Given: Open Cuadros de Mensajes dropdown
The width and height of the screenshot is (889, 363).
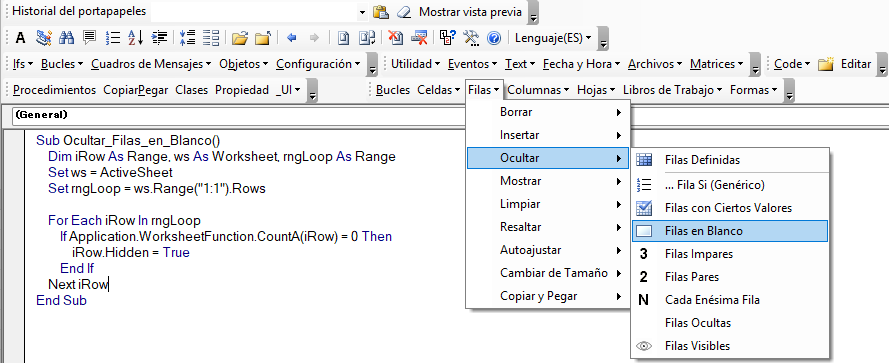Looking at the screenshot, I should pyautogui.click(x=151, y=64).
